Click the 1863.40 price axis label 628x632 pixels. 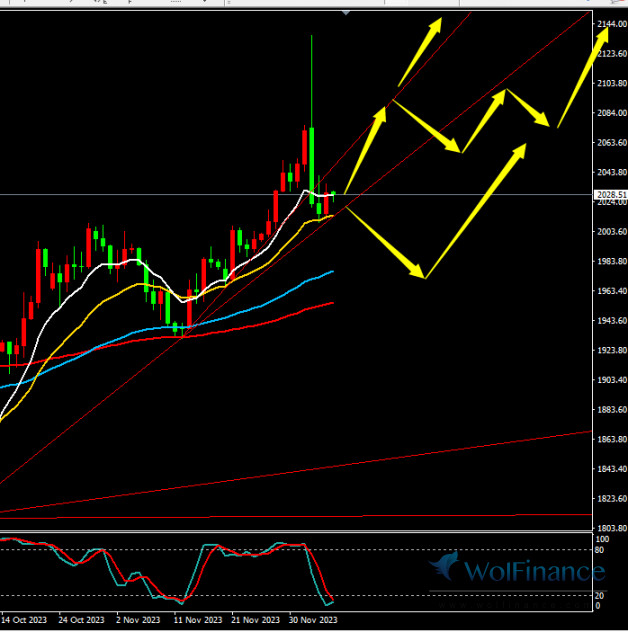coord(610,439)
